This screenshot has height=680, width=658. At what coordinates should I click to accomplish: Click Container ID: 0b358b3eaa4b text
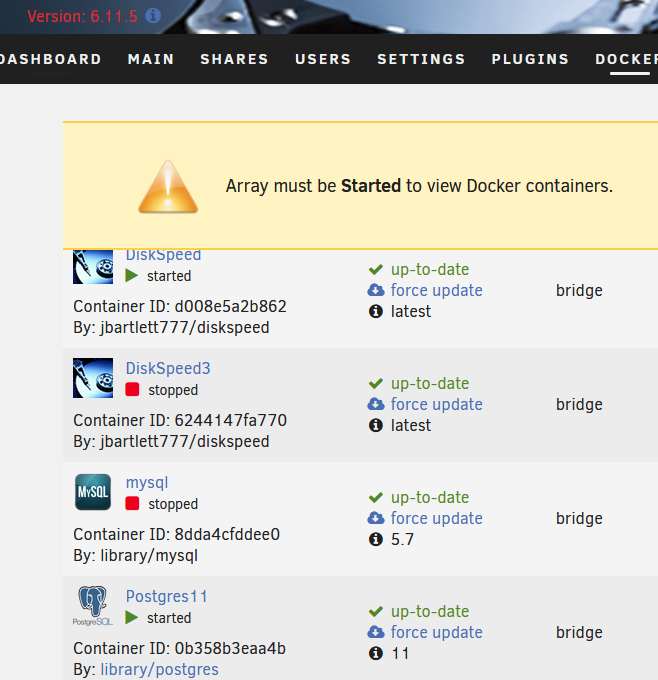tap(179, 648)
